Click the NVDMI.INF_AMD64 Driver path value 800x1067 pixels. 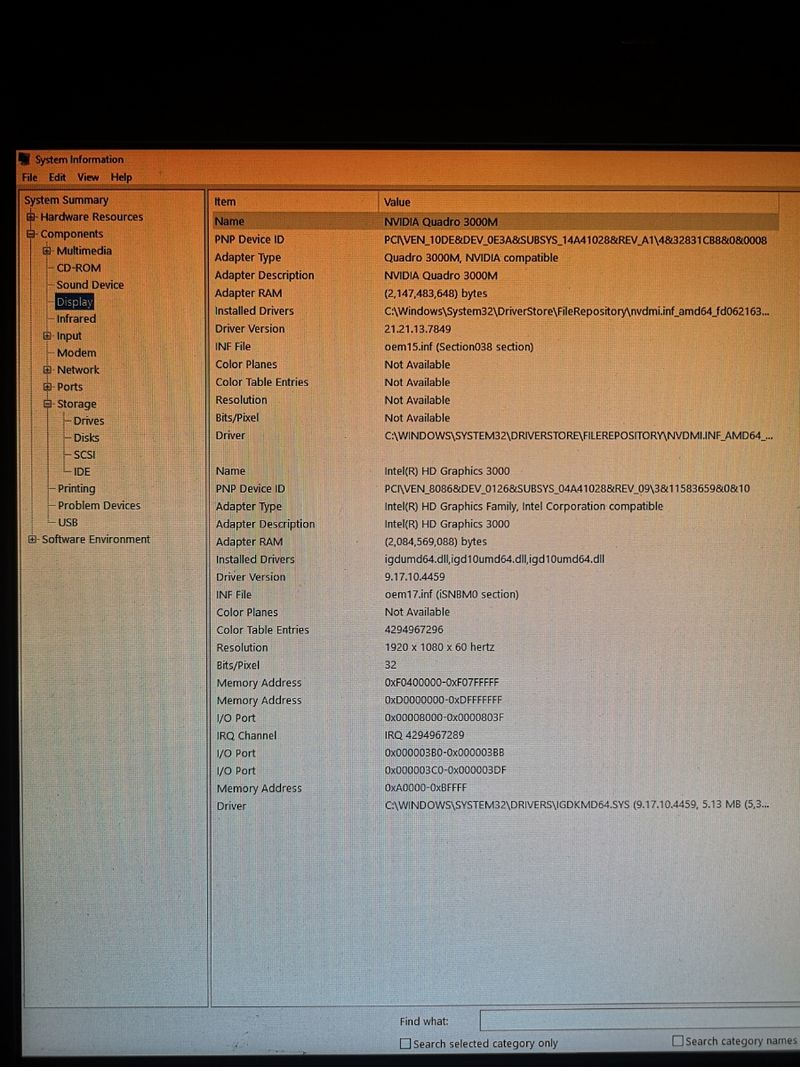[578, 436]
